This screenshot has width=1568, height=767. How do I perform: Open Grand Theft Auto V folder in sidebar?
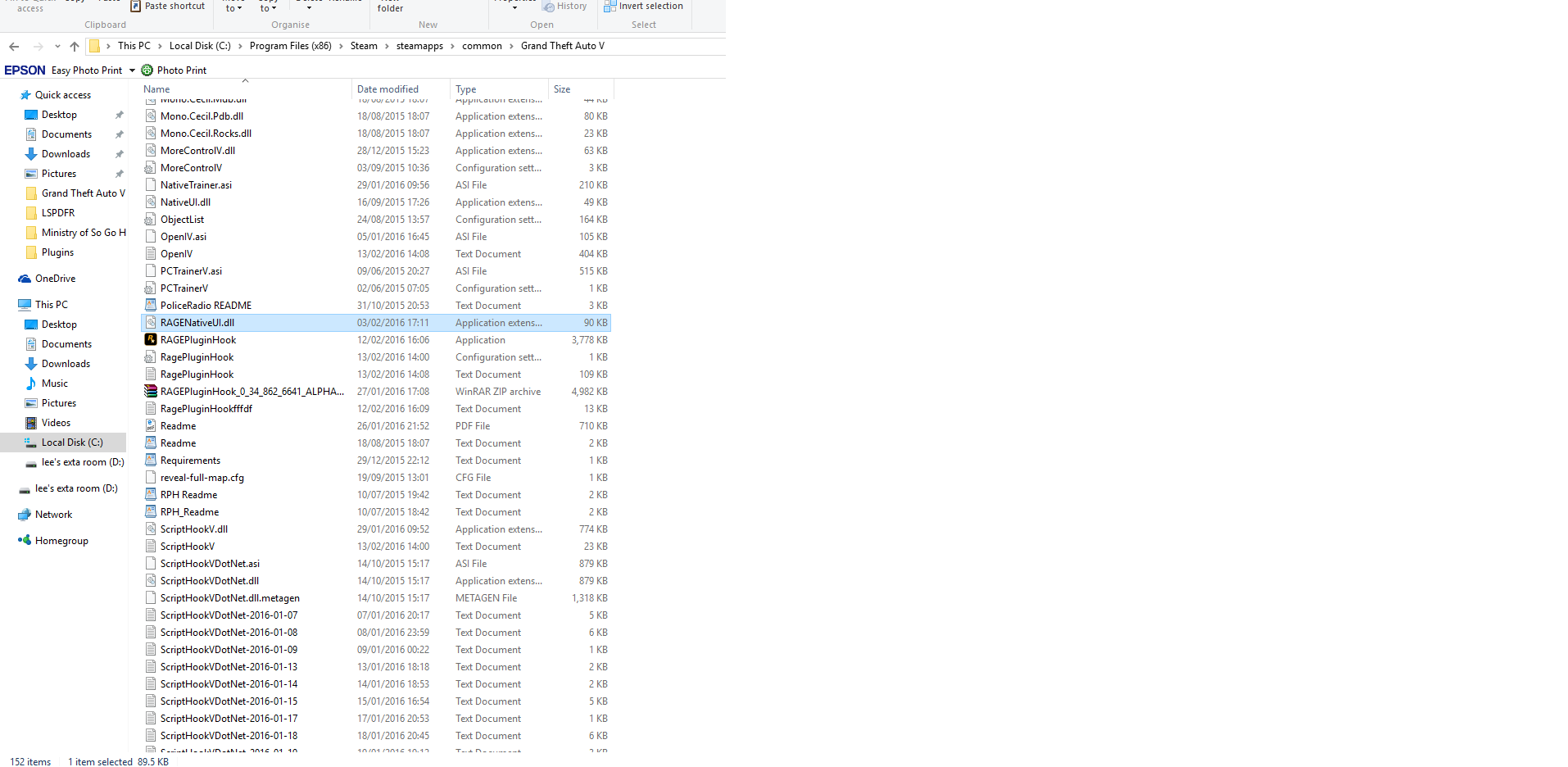84,193
